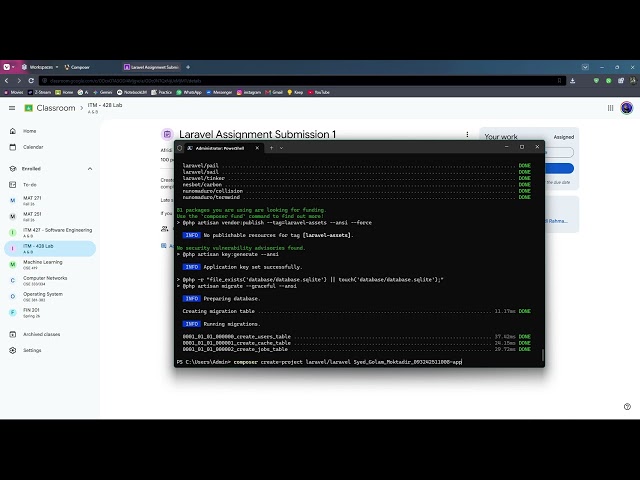The image size is (640, 480).
Task: Bookmark this page icon in address bar
Action: (x=560, y=81)
